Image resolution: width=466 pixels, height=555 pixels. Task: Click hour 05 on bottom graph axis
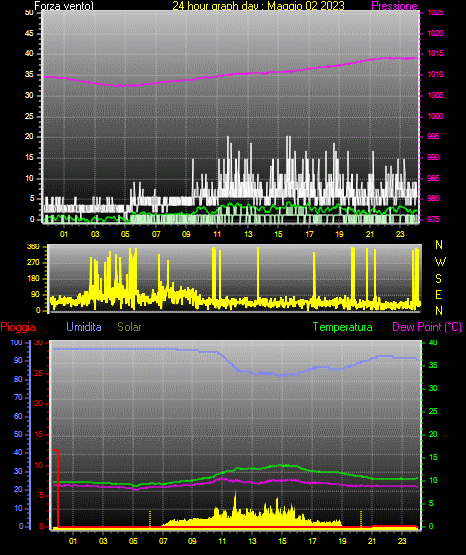133,541
